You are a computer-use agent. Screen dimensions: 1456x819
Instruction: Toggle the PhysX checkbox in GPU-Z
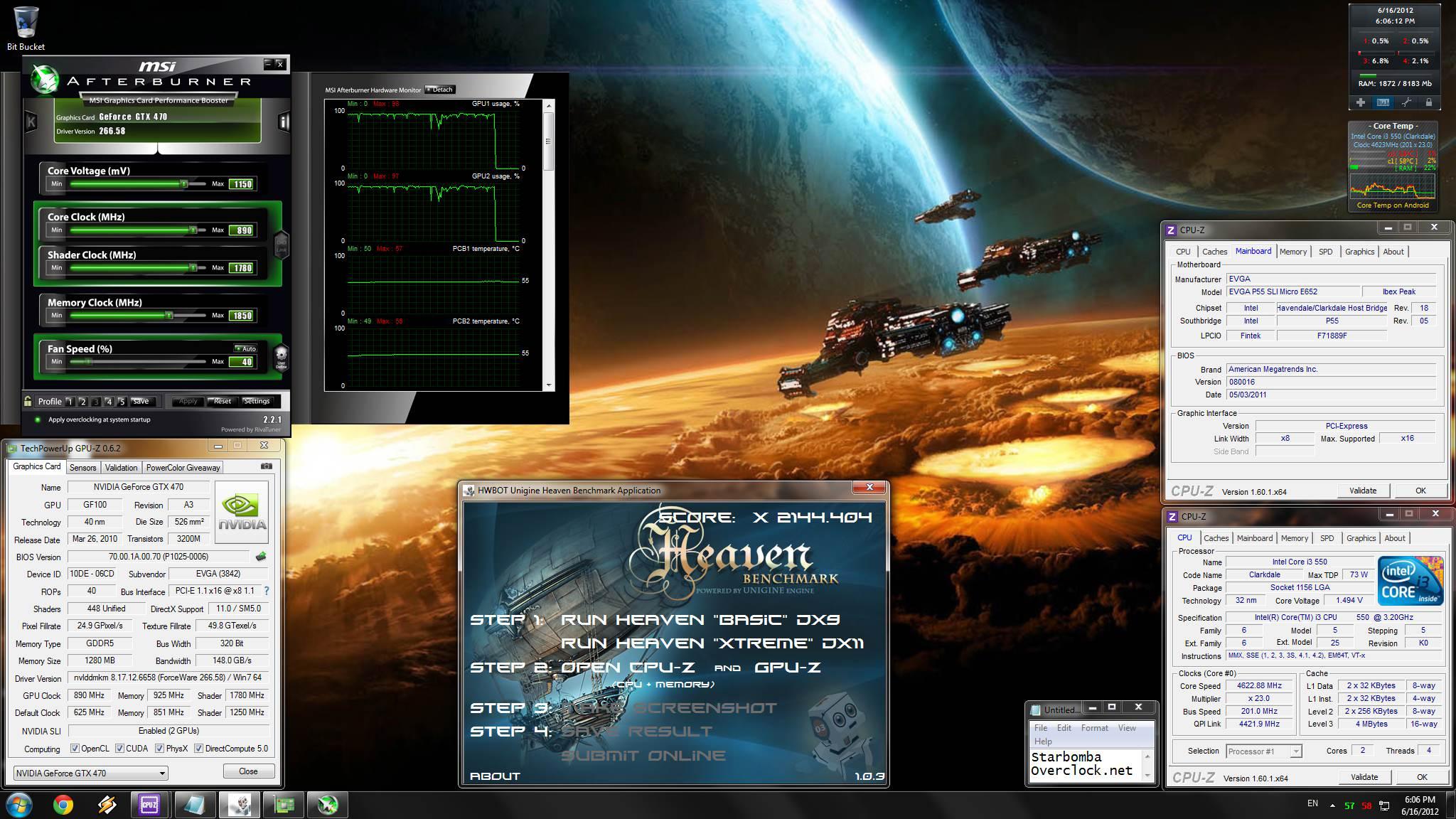click(x=159, y=748)
